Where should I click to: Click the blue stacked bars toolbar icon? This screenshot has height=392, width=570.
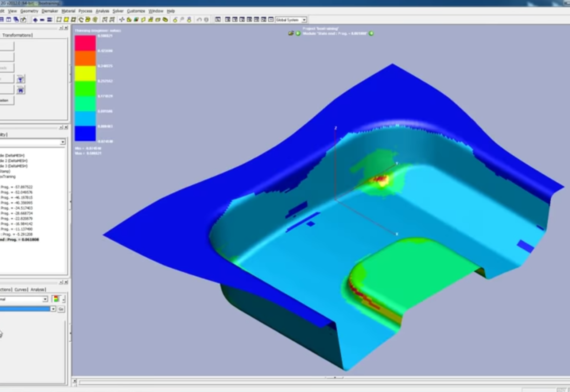[x=49, y=20]
